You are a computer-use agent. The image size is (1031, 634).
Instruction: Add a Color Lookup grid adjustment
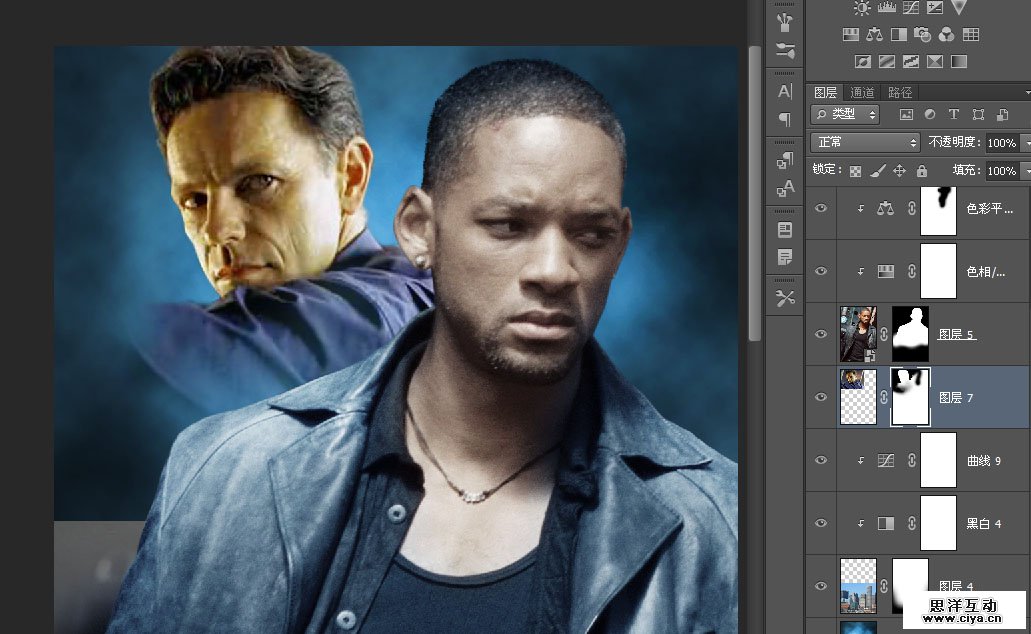971,34
